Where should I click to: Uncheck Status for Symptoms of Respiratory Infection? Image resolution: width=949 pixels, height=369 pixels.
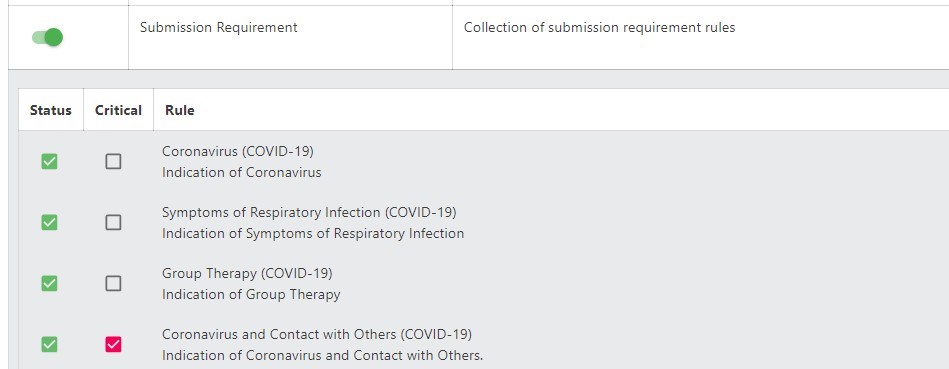click(50, 223)
